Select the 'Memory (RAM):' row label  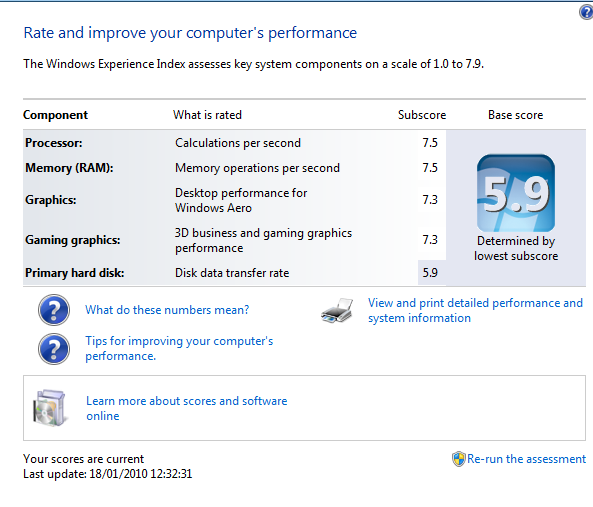(x=69, y=168)
